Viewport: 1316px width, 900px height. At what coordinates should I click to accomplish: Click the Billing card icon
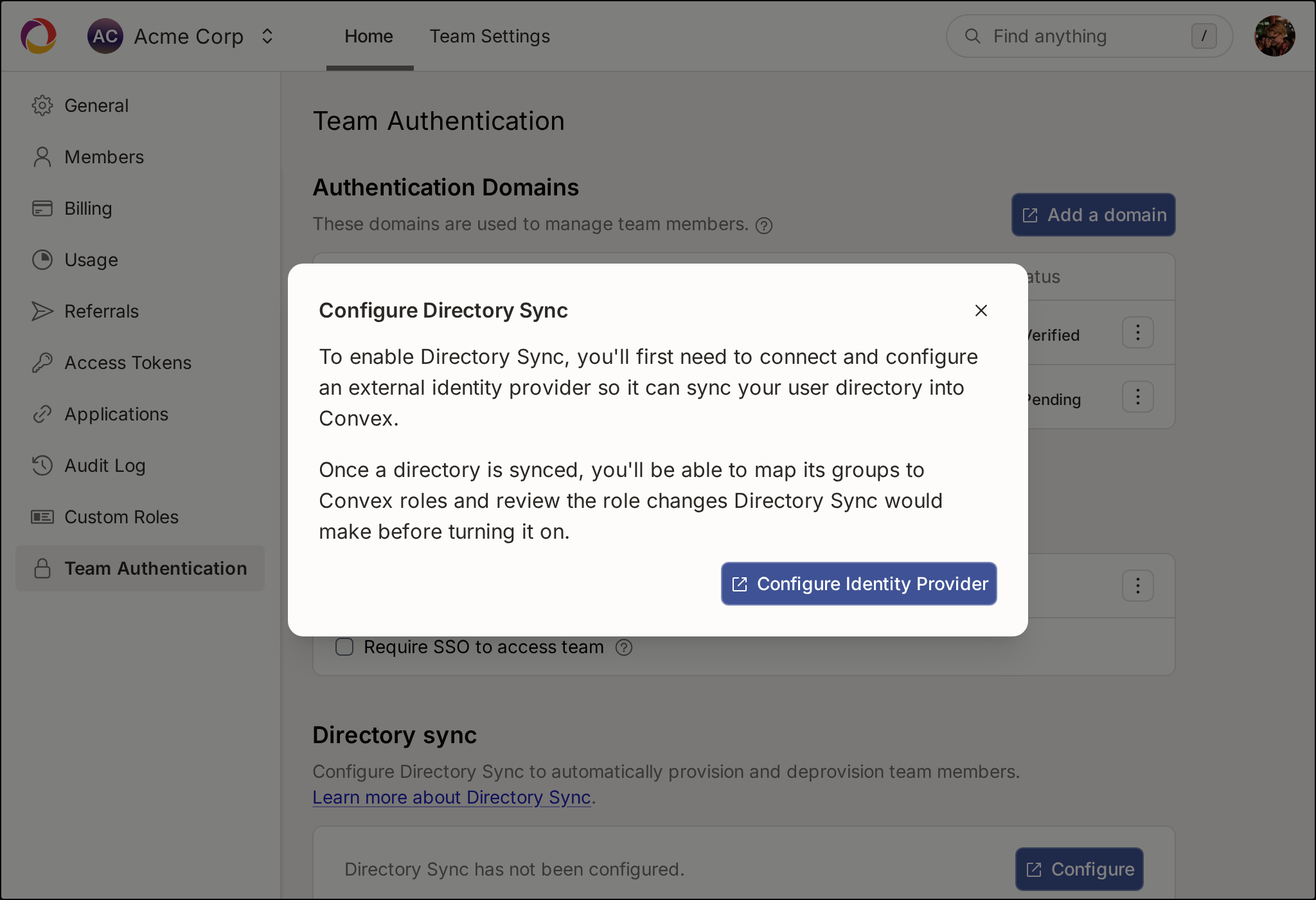click(42, 208)
